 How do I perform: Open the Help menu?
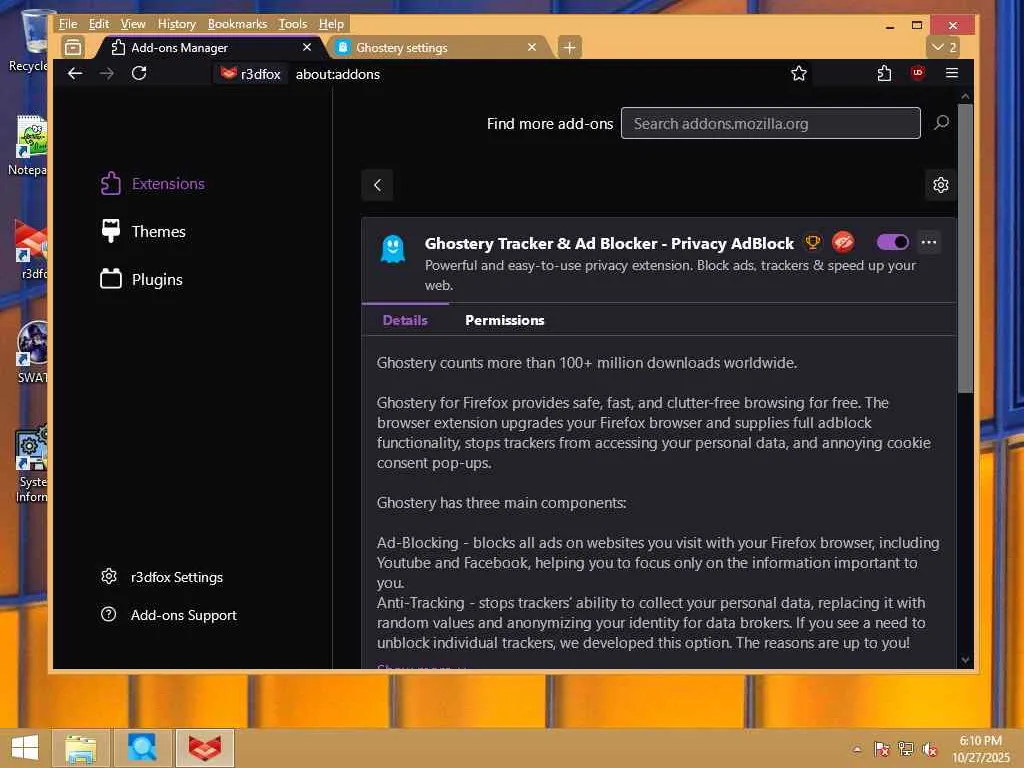tap(331, 24)
